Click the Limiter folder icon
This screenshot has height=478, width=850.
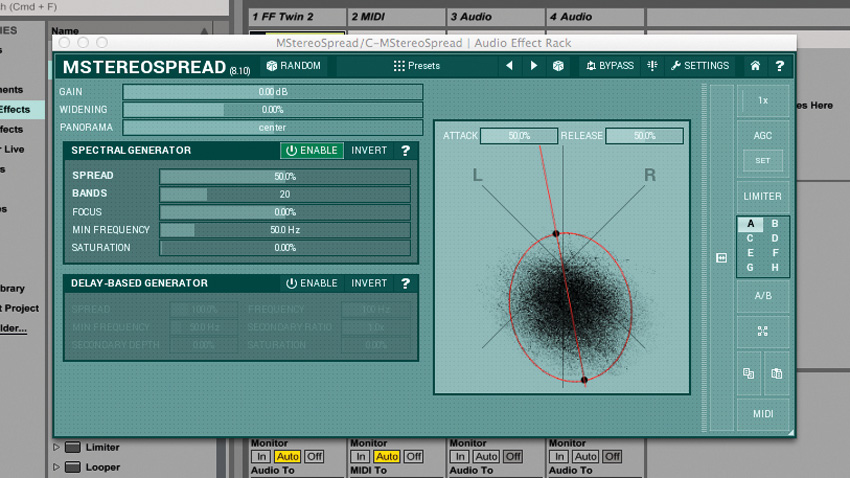coord(73,448)
